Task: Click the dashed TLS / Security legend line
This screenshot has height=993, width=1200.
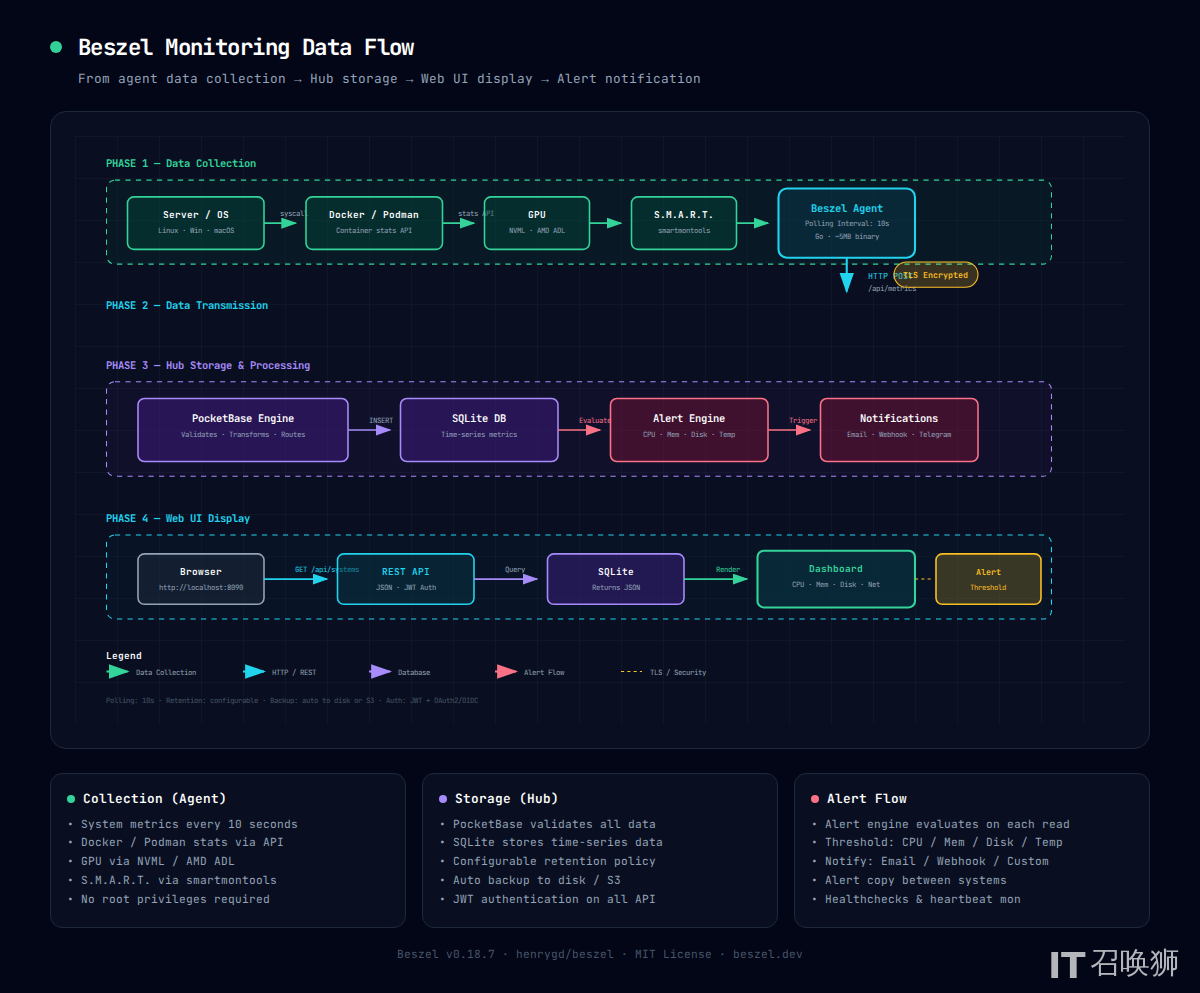Action: tap(631, 672)
